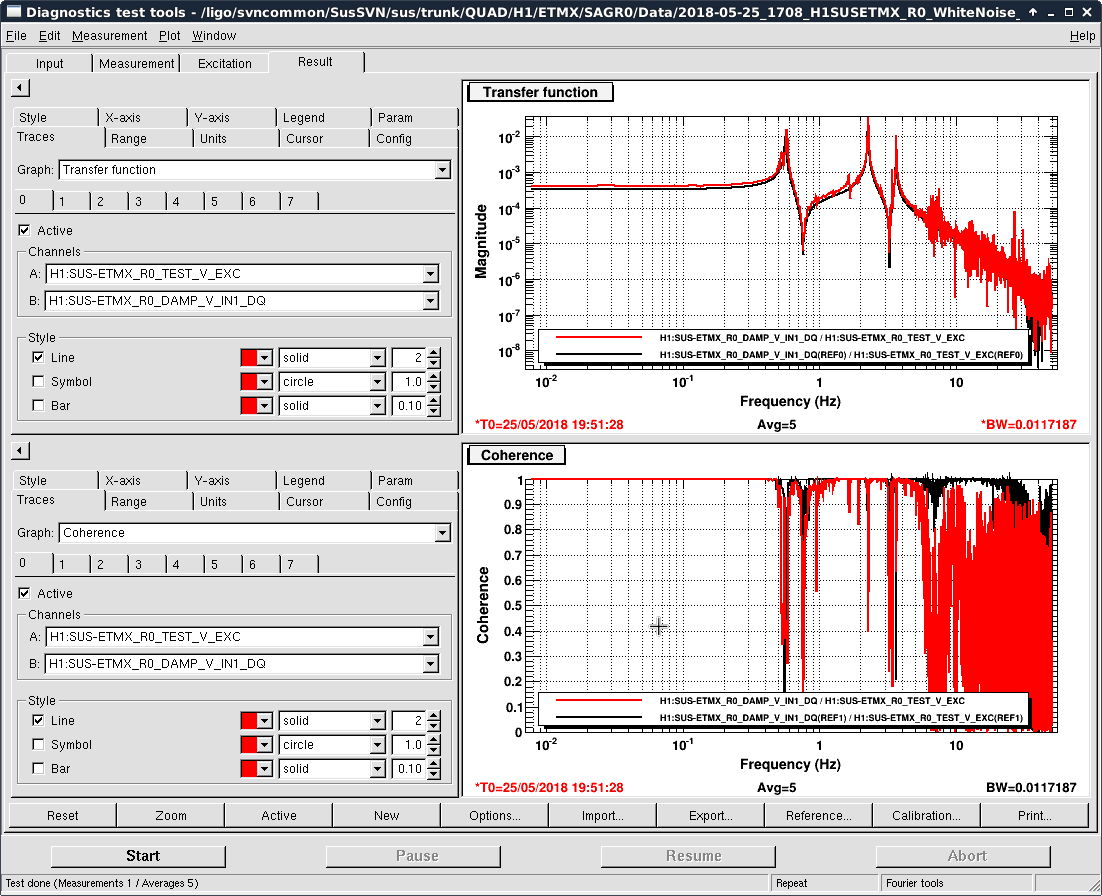
Task: Enable the Bar checkbox in lower Style section
Action: (38, 769)
